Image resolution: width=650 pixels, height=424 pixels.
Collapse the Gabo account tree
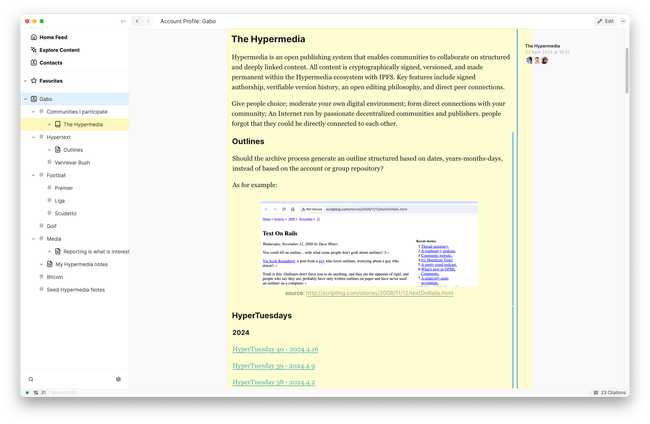click(25, 99)
